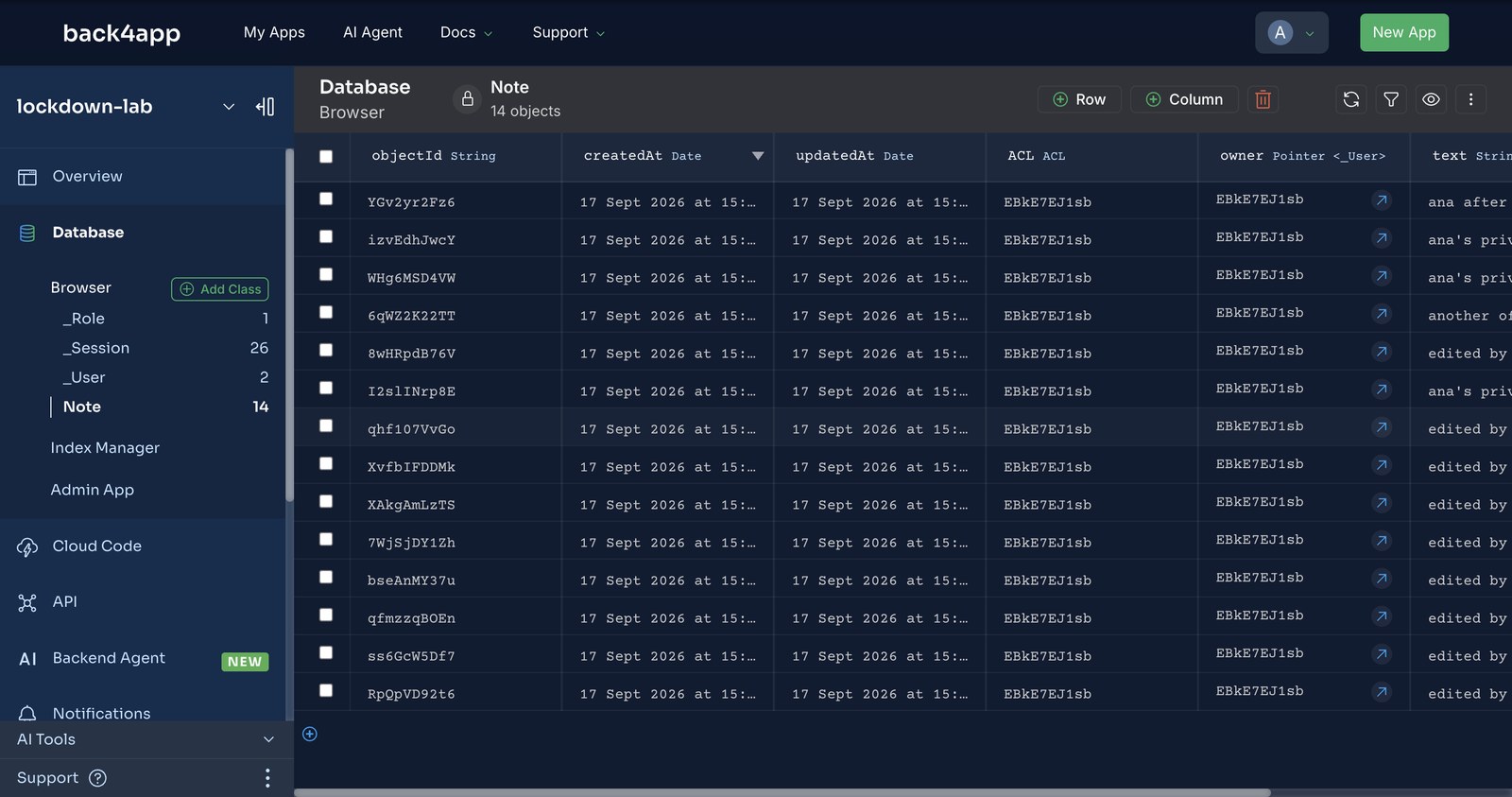Open the account avatar dropdown
1512x797 pixels.
pos(1292,33)
